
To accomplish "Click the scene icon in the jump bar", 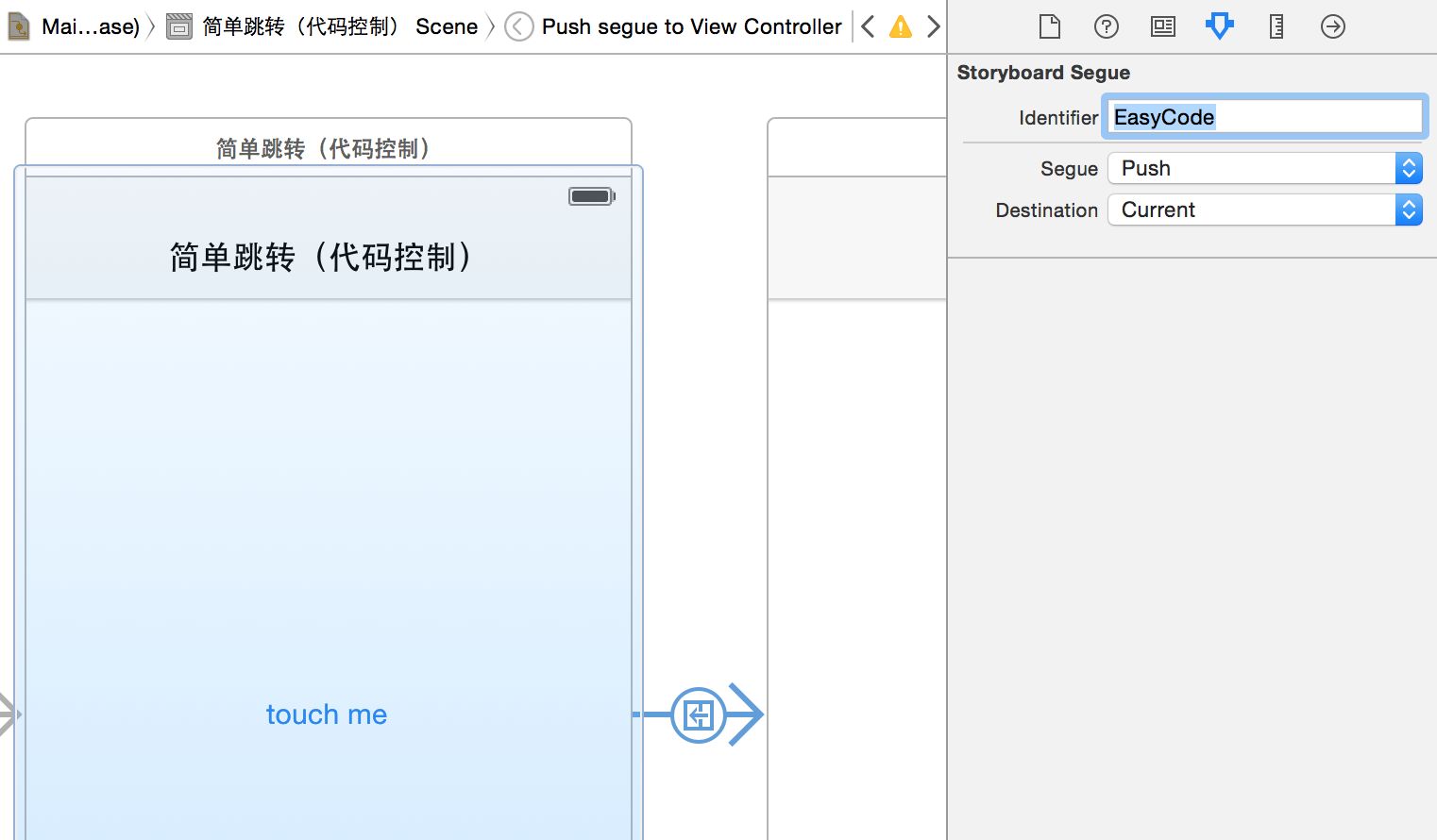I will click(179, 26).
